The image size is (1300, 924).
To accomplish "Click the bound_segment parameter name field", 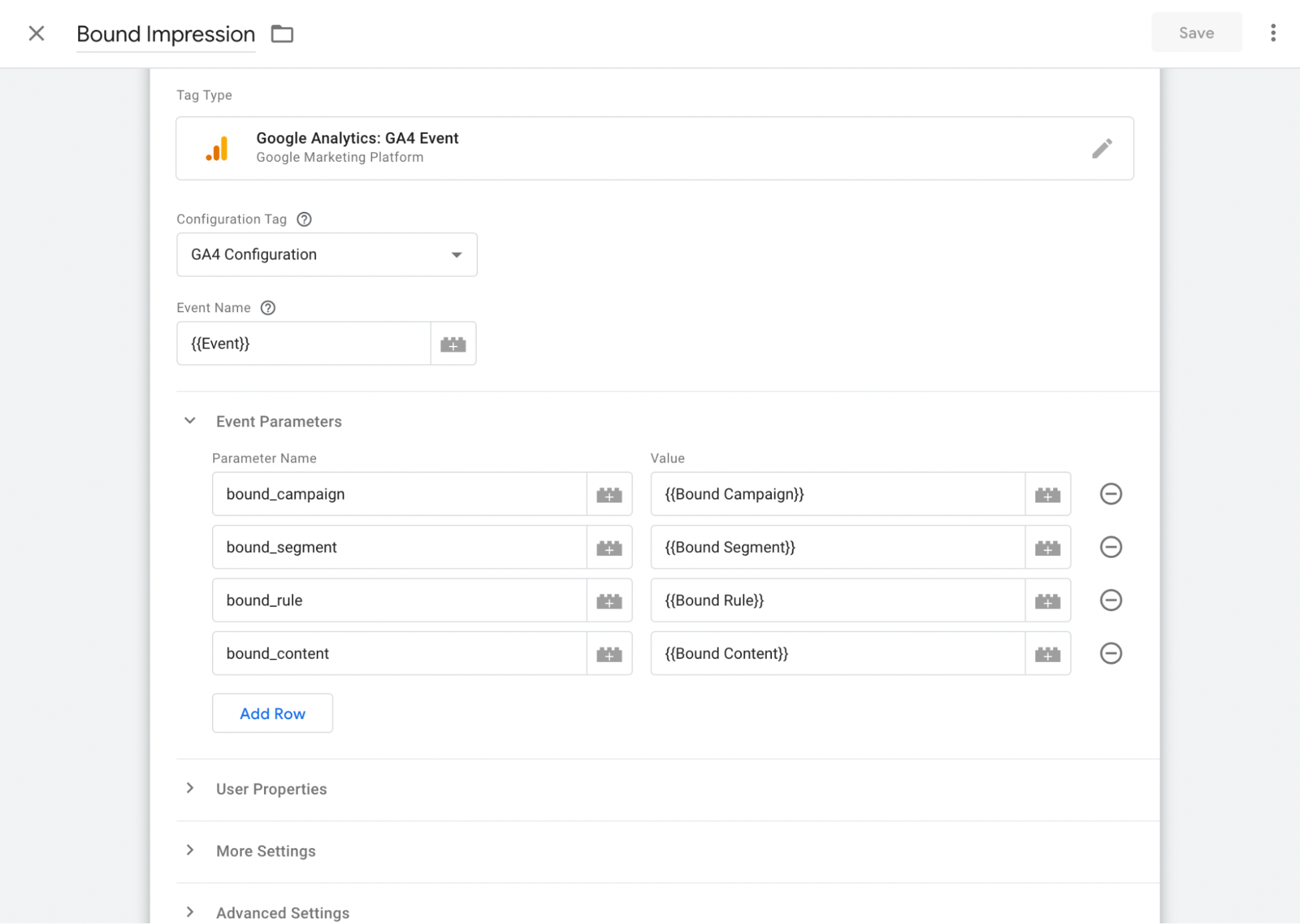I will 399,548.
